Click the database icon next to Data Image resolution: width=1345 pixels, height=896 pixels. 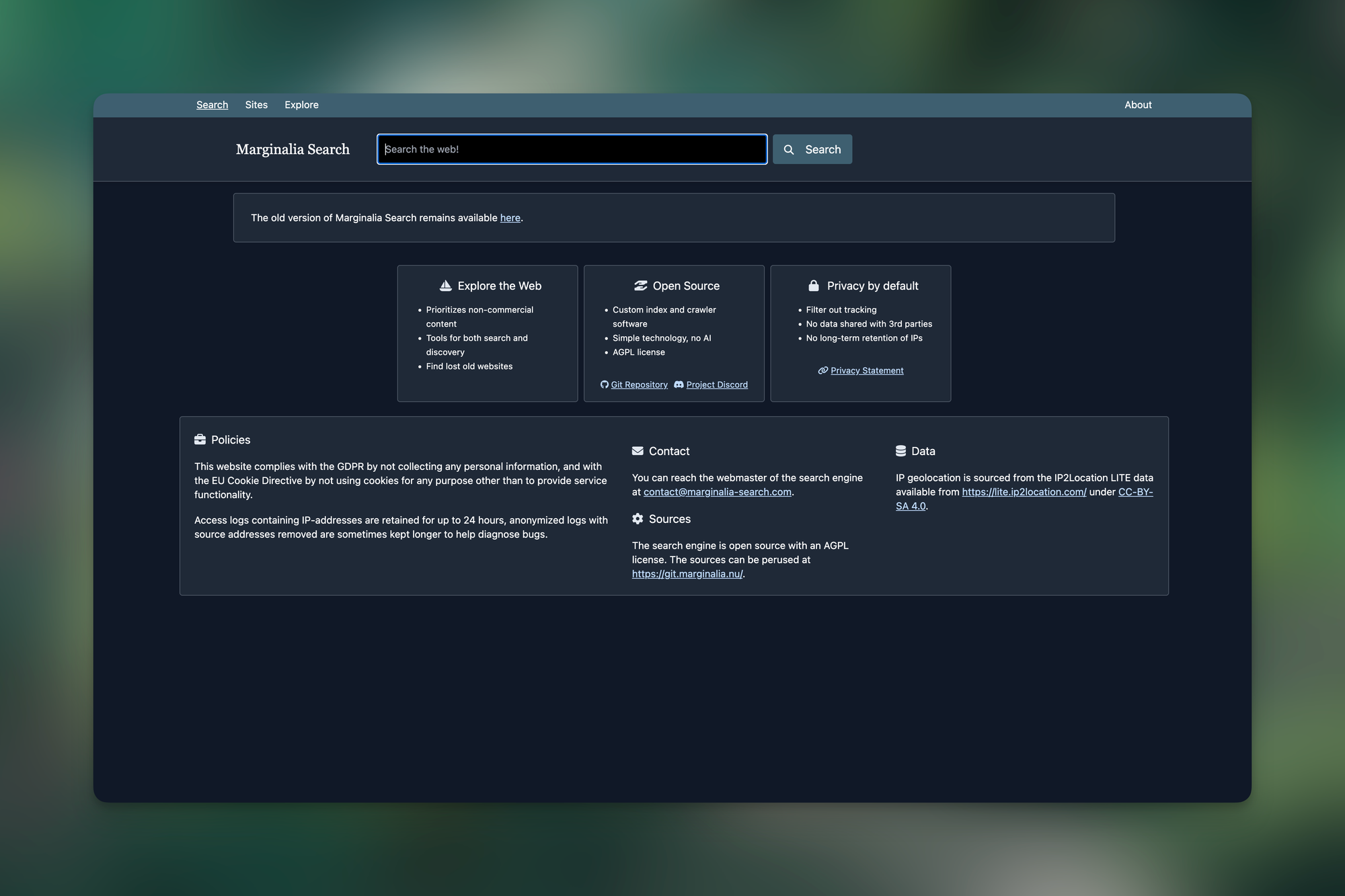[x=900, y=451]
